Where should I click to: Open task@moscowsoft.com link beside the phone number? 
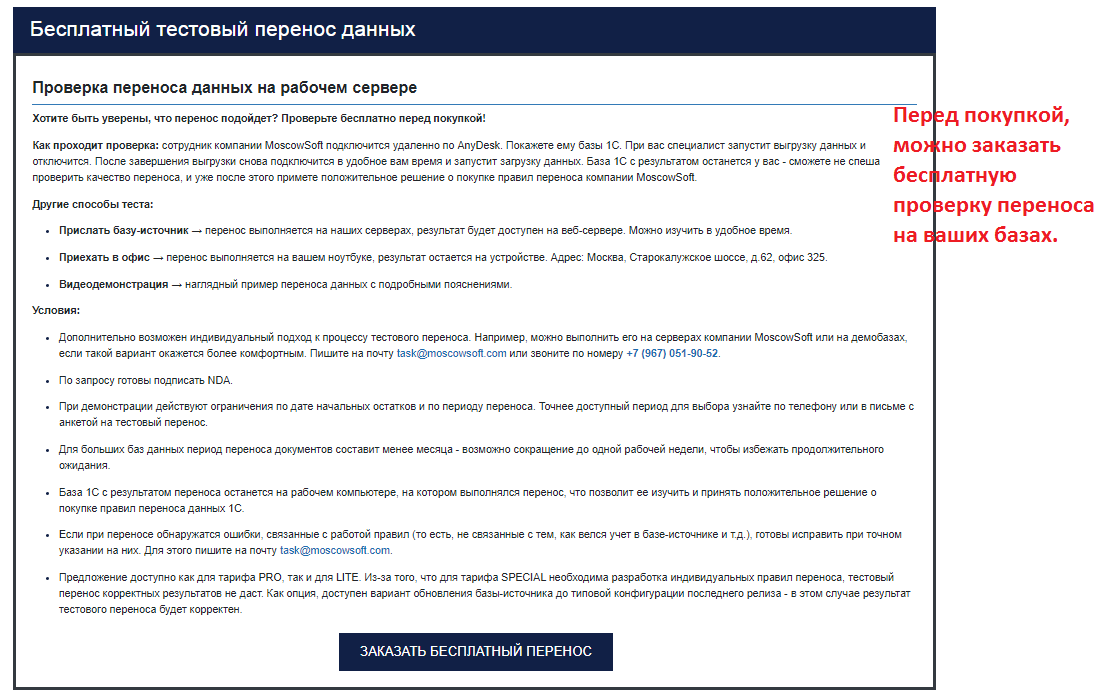click(451, 353)
